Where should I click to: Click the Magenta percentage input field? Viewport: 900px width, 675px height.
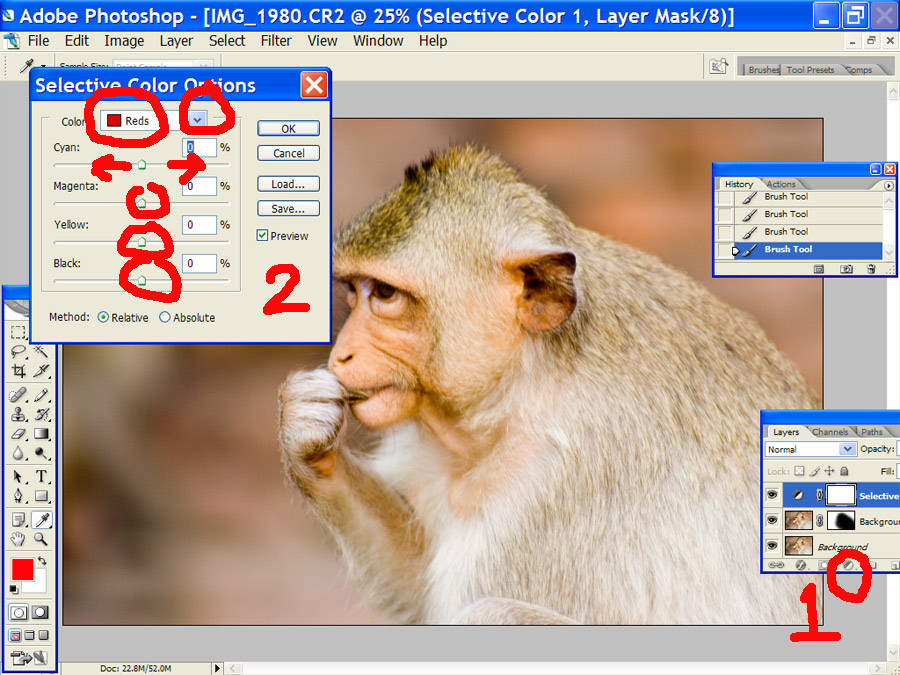(200, 186)
